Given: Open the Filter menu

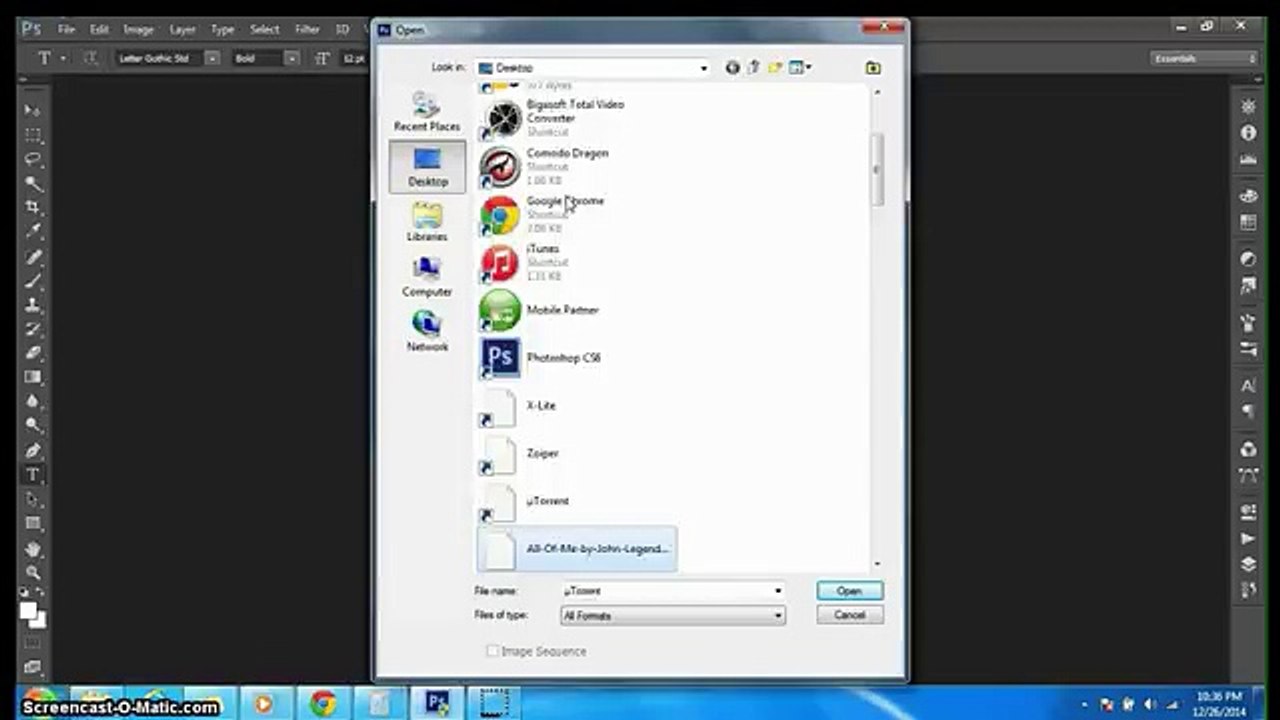Looking at the screenshot, I should (307, 29).
